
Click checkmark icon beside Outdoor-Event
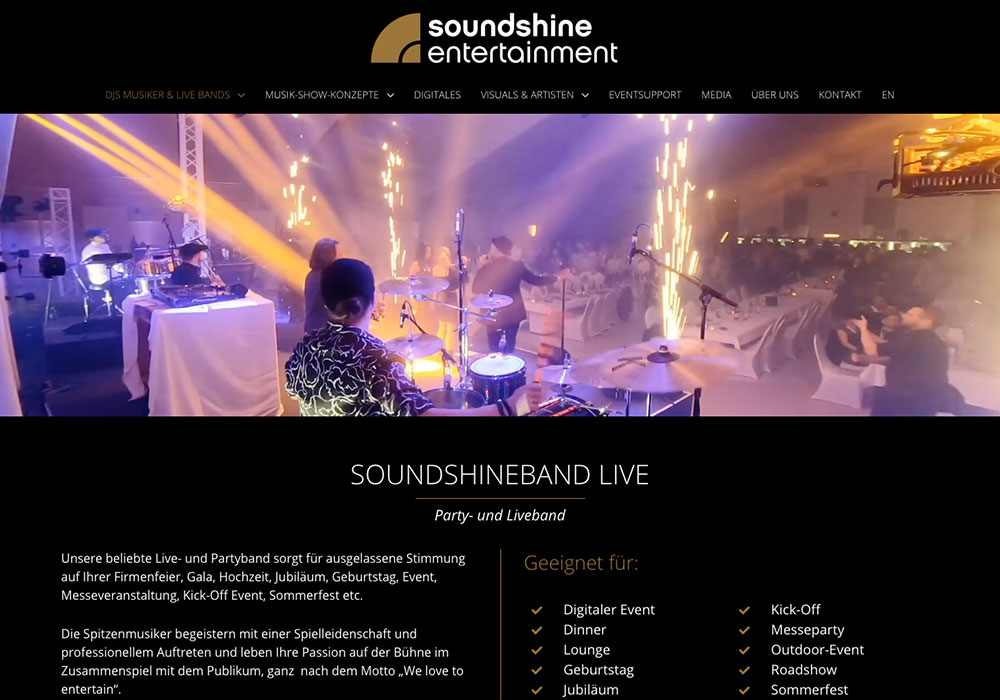(x=744, y=650)
